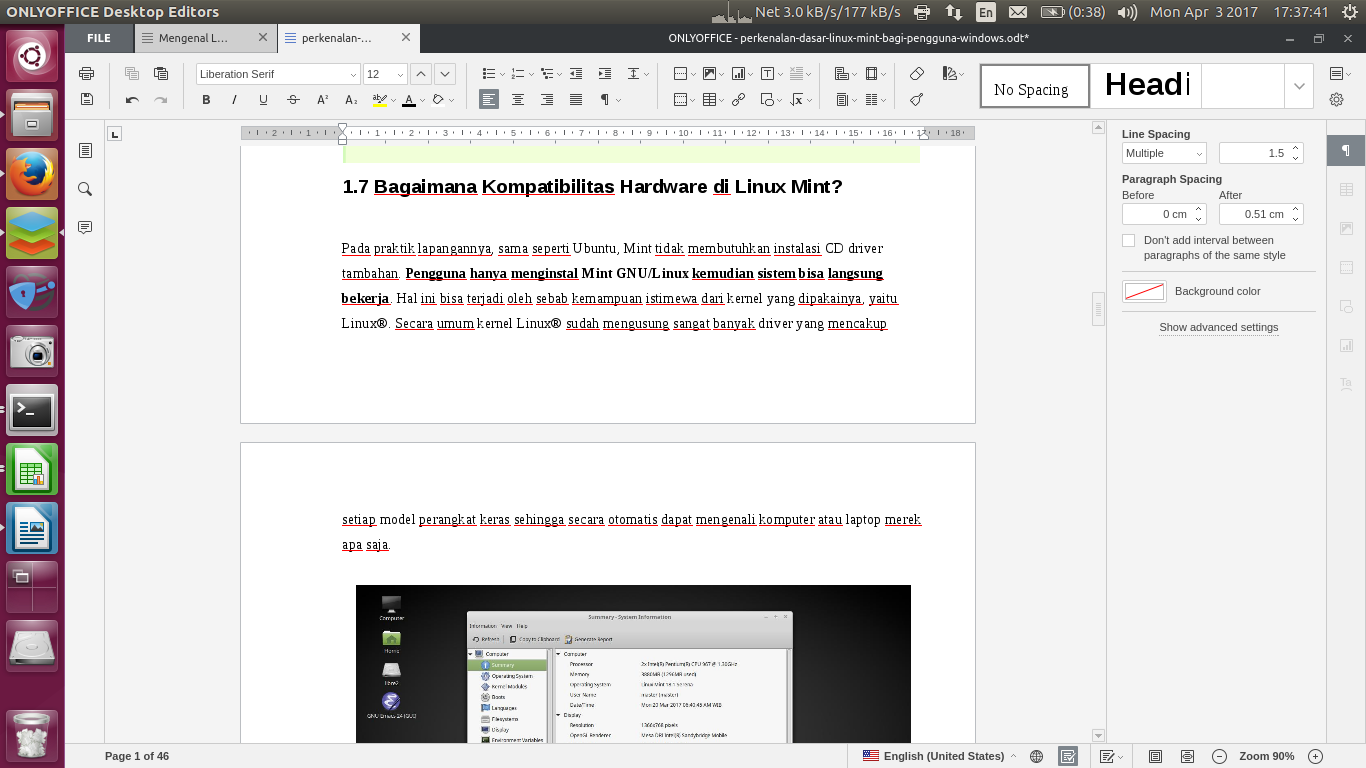
Task: Toggle display of nonprinting characters
Action: click(606, 99)
